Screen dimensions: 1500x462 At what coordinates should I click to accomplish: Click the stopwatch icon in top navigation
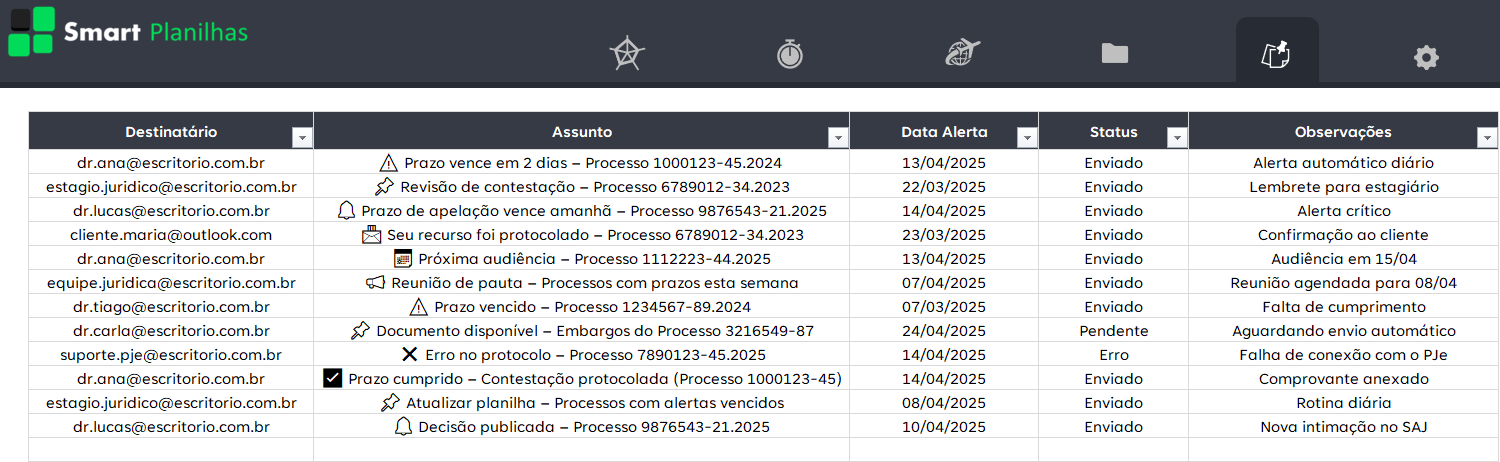pos(790,53)
